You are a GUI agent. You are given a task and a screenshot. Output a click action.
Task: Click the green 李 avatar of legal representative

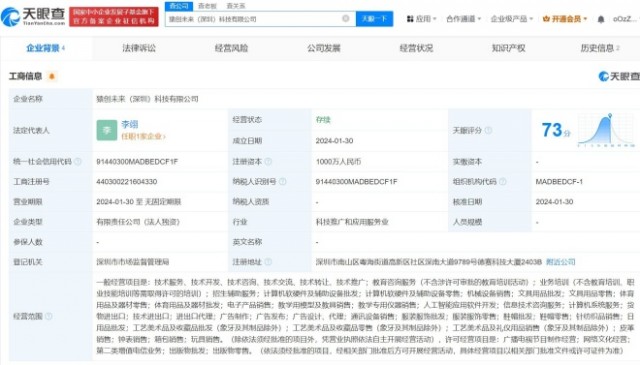click(x=107, y=130)
